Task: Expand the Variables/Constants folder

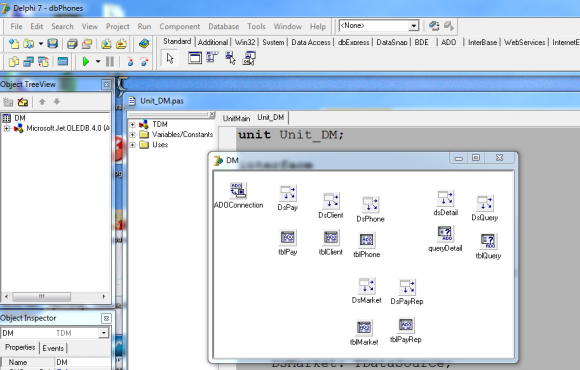Action: [x=132, y=135]
